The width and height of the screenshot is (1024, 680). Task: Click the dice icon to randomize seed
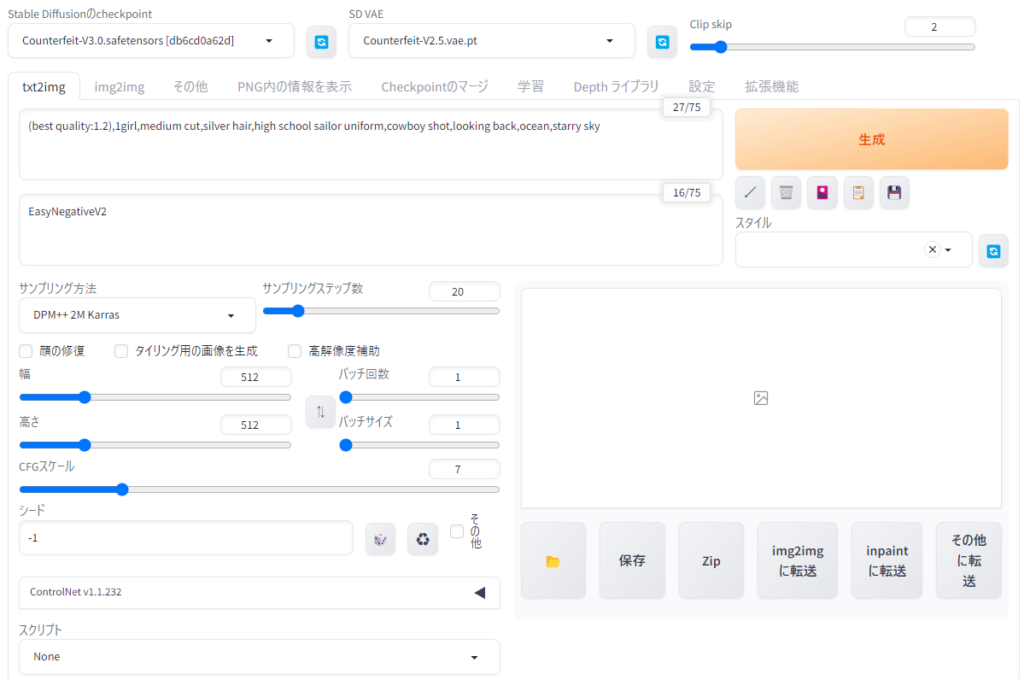point(381,539)
